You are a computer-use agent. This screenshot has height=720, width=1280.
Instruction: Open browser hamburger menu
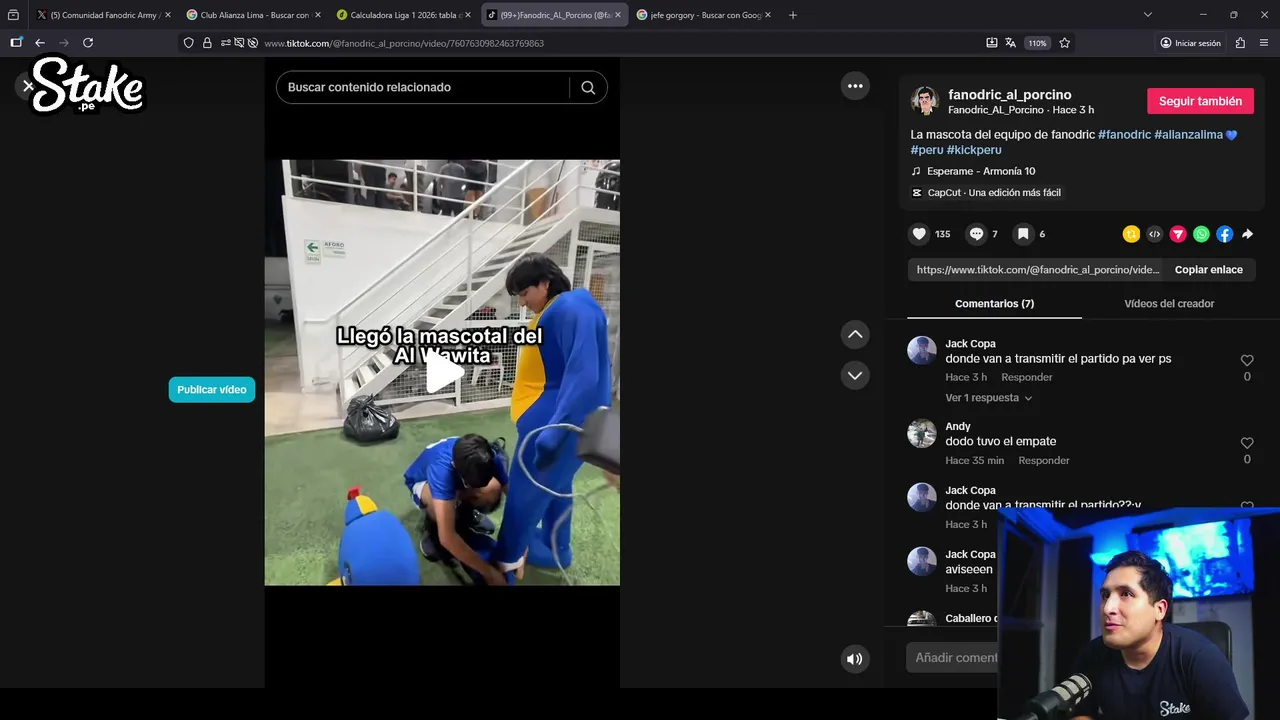(x=1264, y=43)
